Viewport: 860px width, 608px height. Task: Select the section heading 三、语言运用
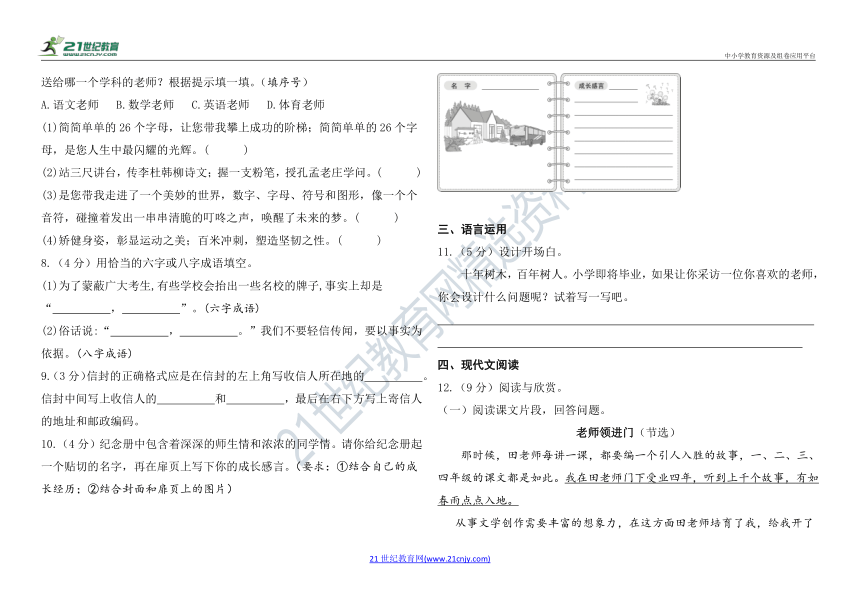click(x=472, y=229)
